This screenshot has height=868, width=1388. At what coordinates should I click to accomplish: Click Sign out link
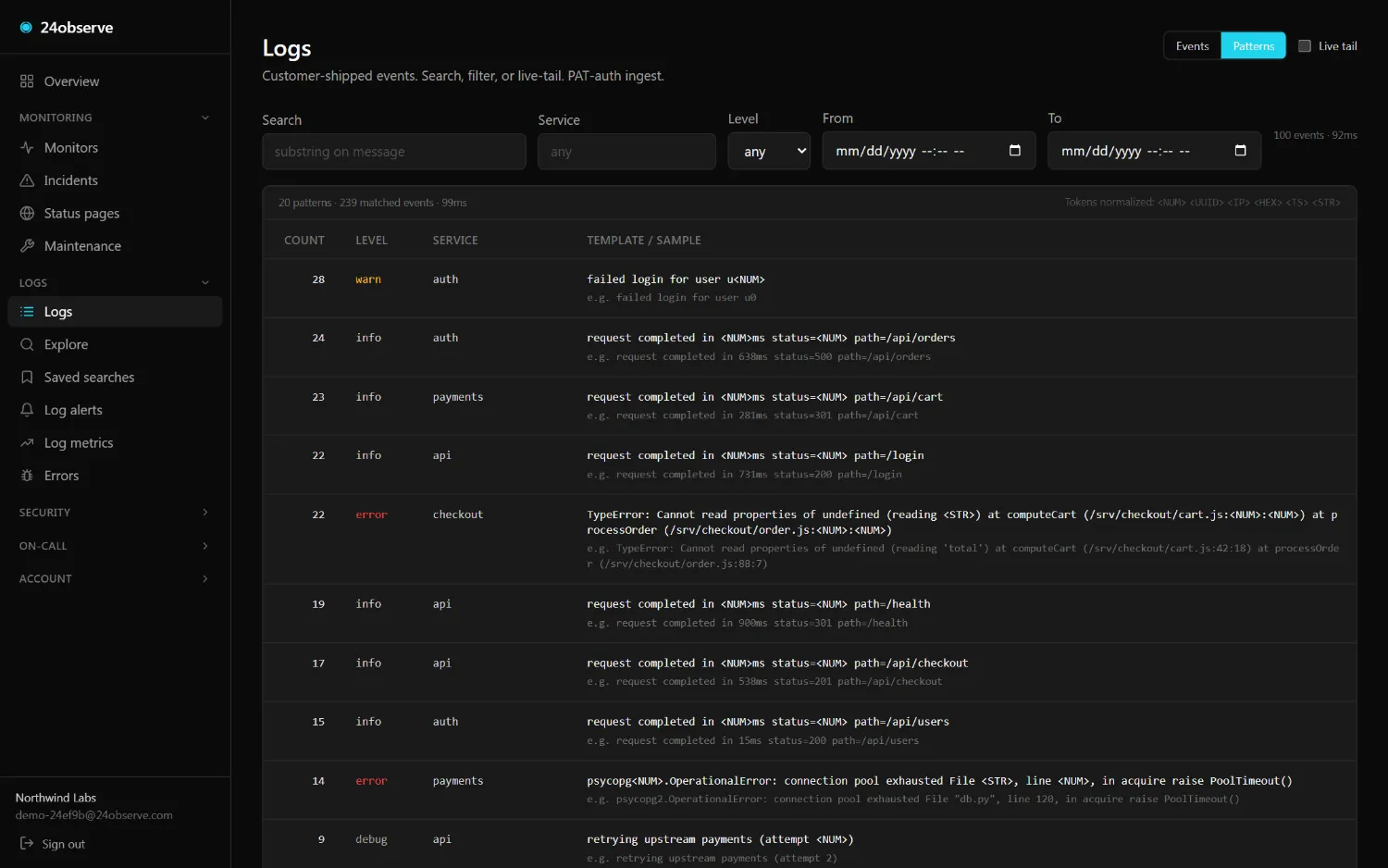coord(63,844)
